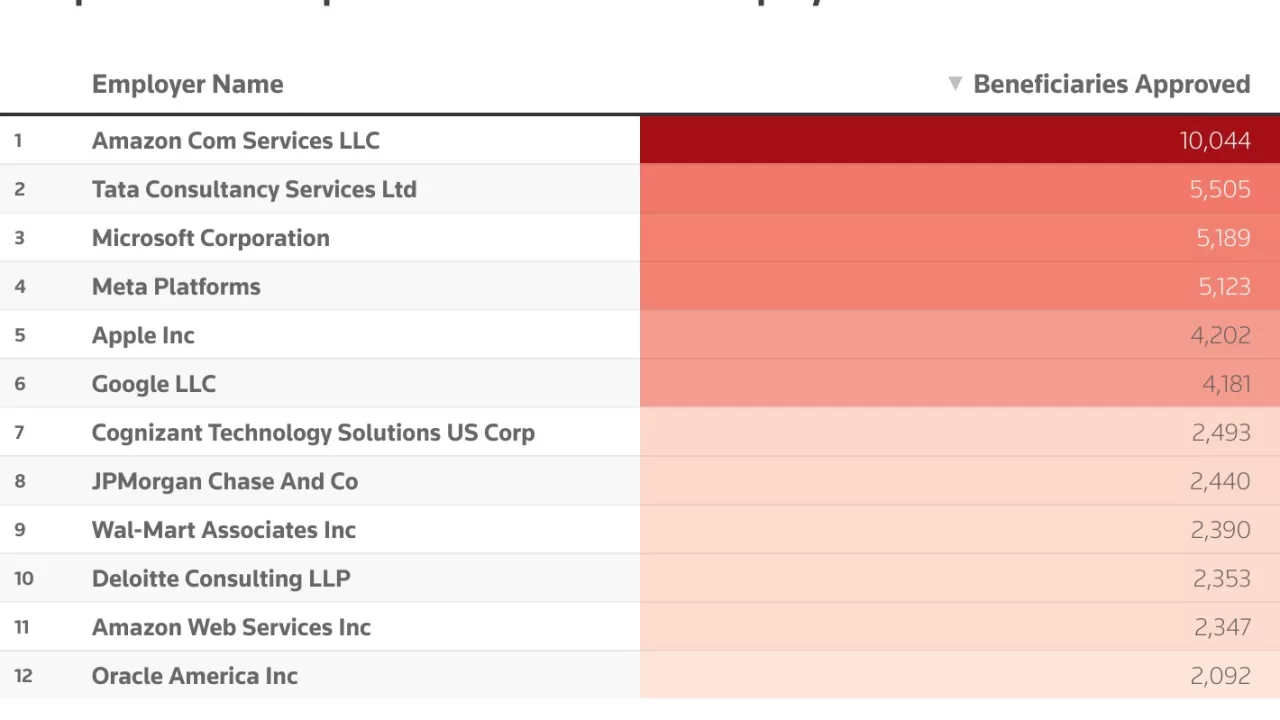Click the Beneficiaries Approved column header

(1111, 84)
